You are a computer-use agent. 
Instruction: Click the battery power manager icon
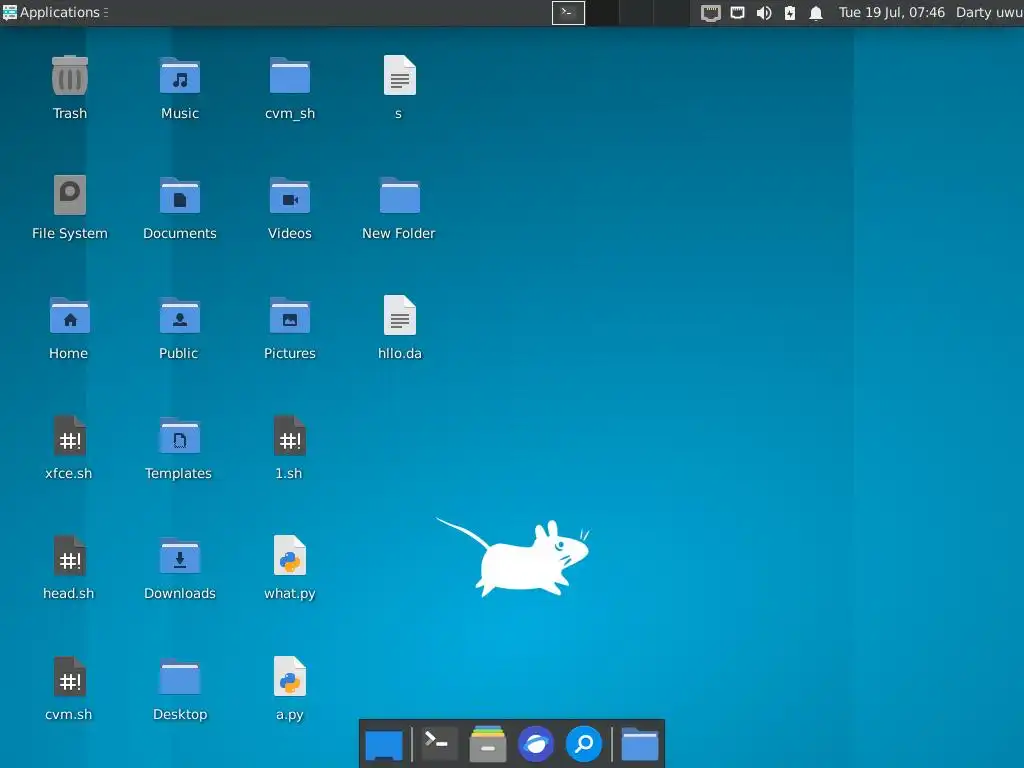[x=790, y=12]
